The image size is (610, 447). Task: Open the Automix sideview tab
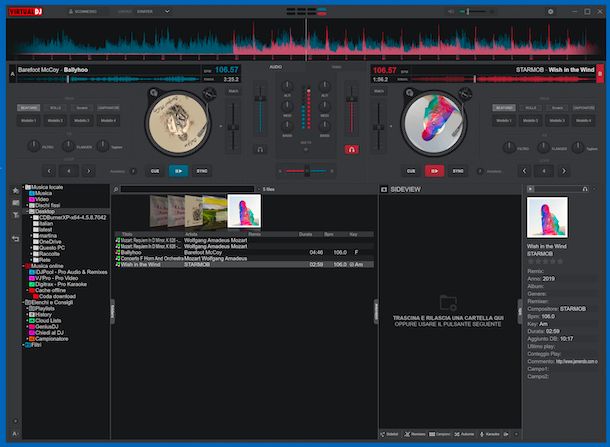click(x=464, y=434)
